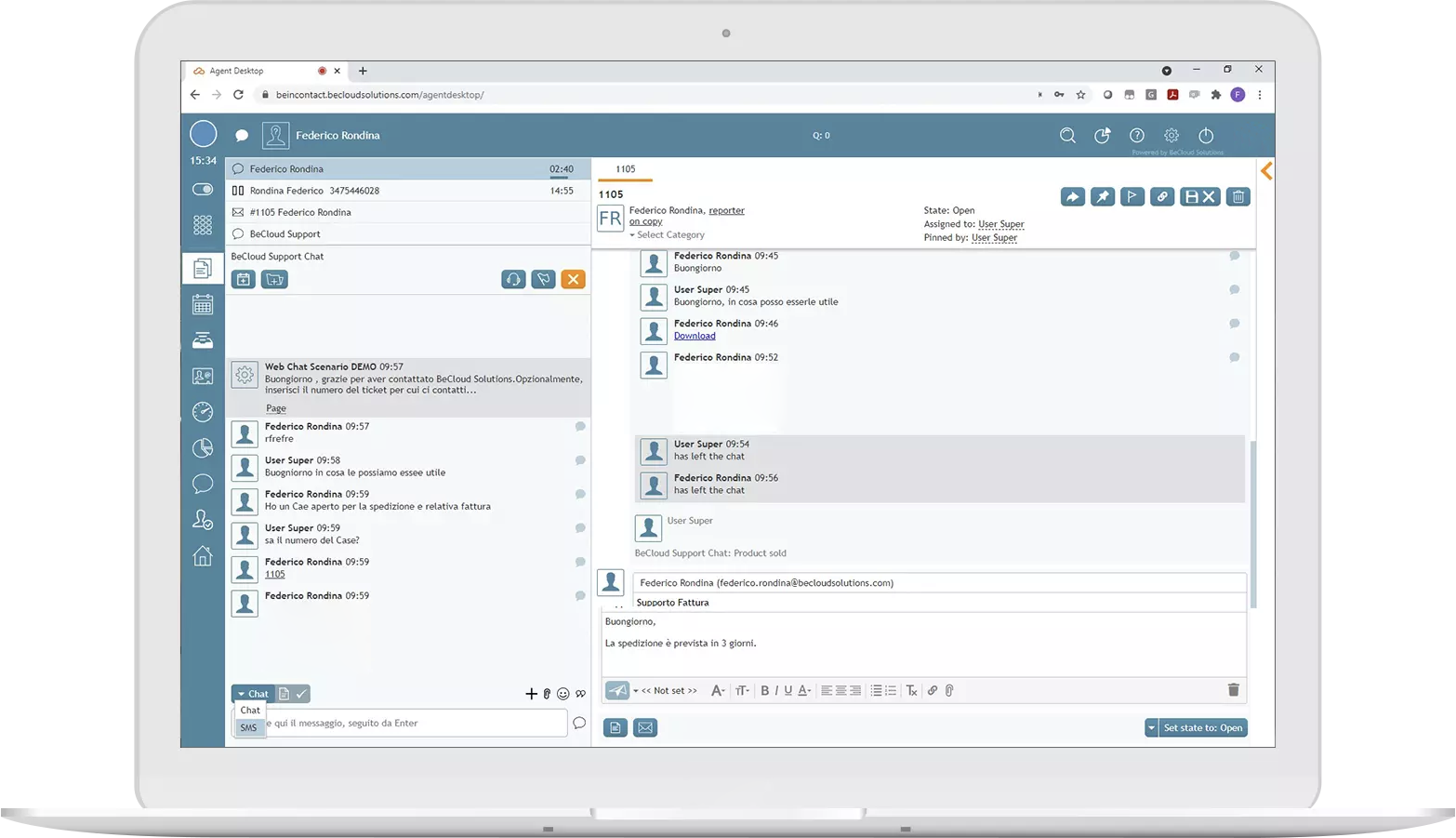This screenshot has width=1456, height=838.
Task: Click the power logout icon
Action: (x=1206, y=136)
